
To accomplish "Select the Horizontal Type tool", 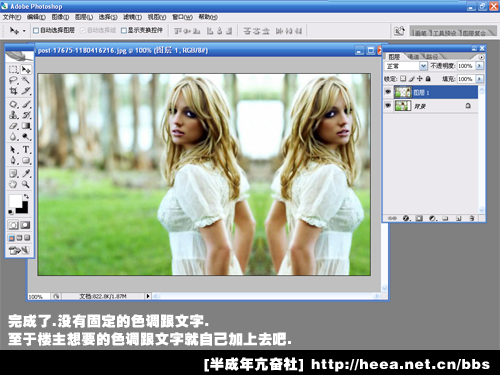I will [x=26, y=149].
